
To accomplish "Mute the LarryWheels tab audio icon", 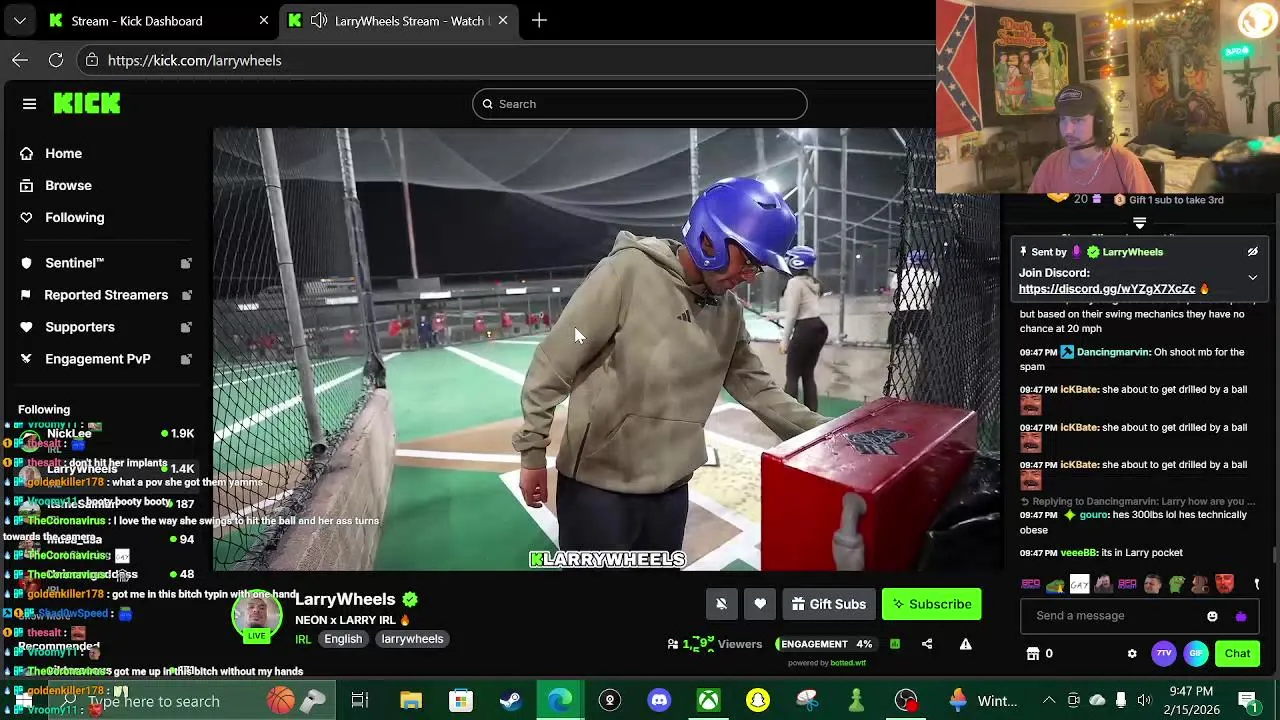I will [318, 20].
